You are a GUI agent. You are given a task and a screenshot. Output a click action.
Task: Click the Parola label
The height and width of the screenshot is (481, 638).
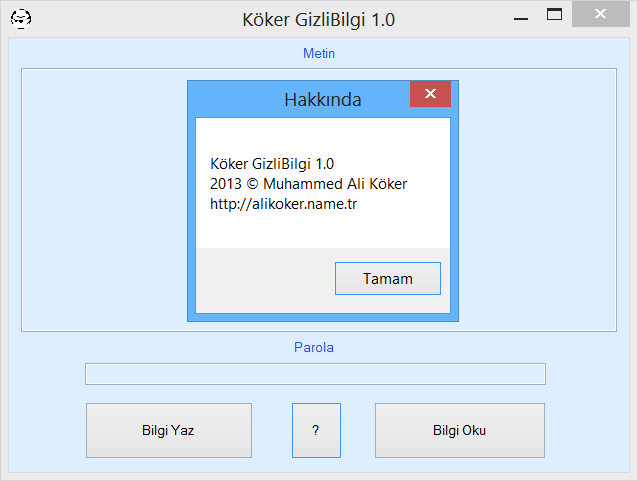(314, 348)
